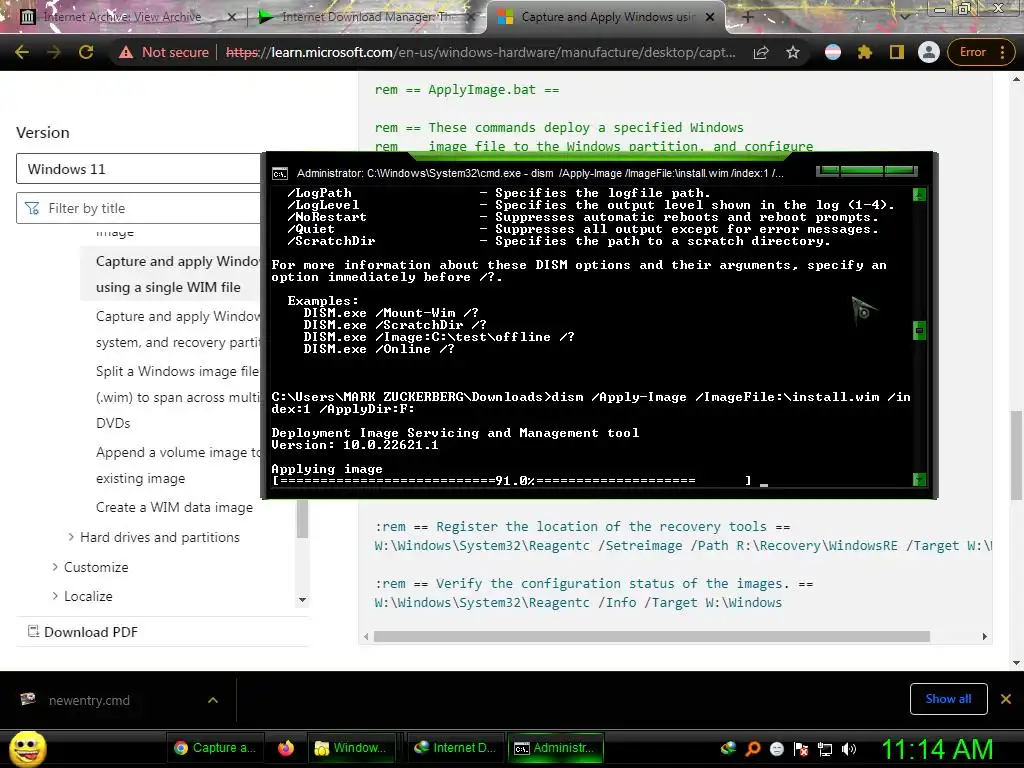
Task: Switch to Administr... cmd taskbar item
Action: point(555,748)
